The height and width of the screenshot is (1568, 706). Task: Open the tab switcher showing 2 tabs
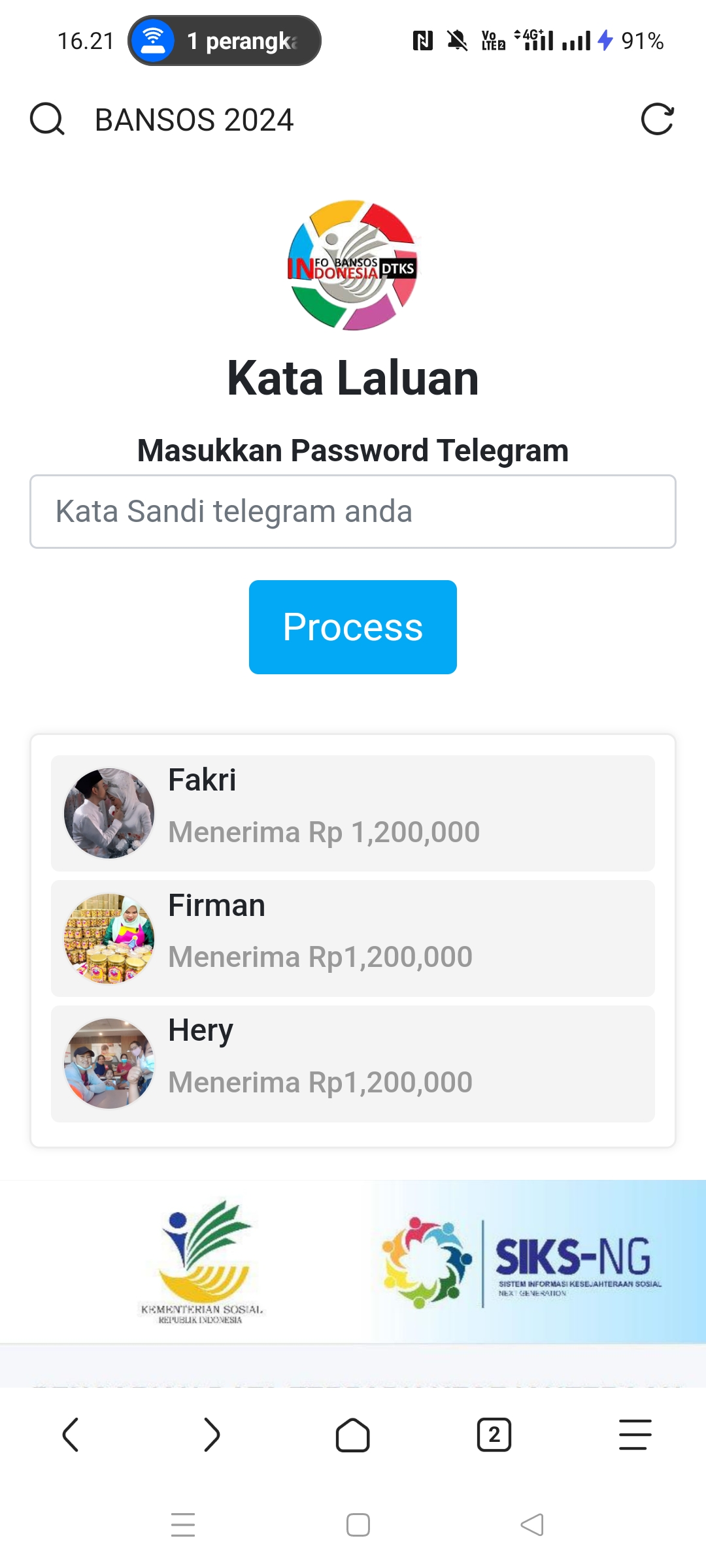click(x=494, y=1435)
